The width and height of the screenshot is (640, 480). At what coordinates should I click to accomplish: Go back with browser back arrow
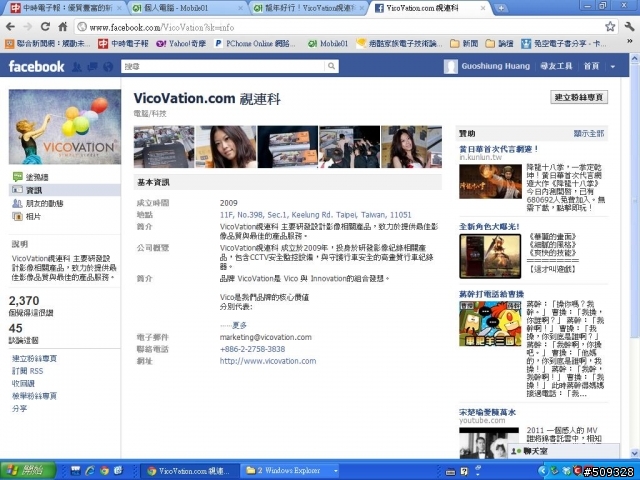click(11, 27)
